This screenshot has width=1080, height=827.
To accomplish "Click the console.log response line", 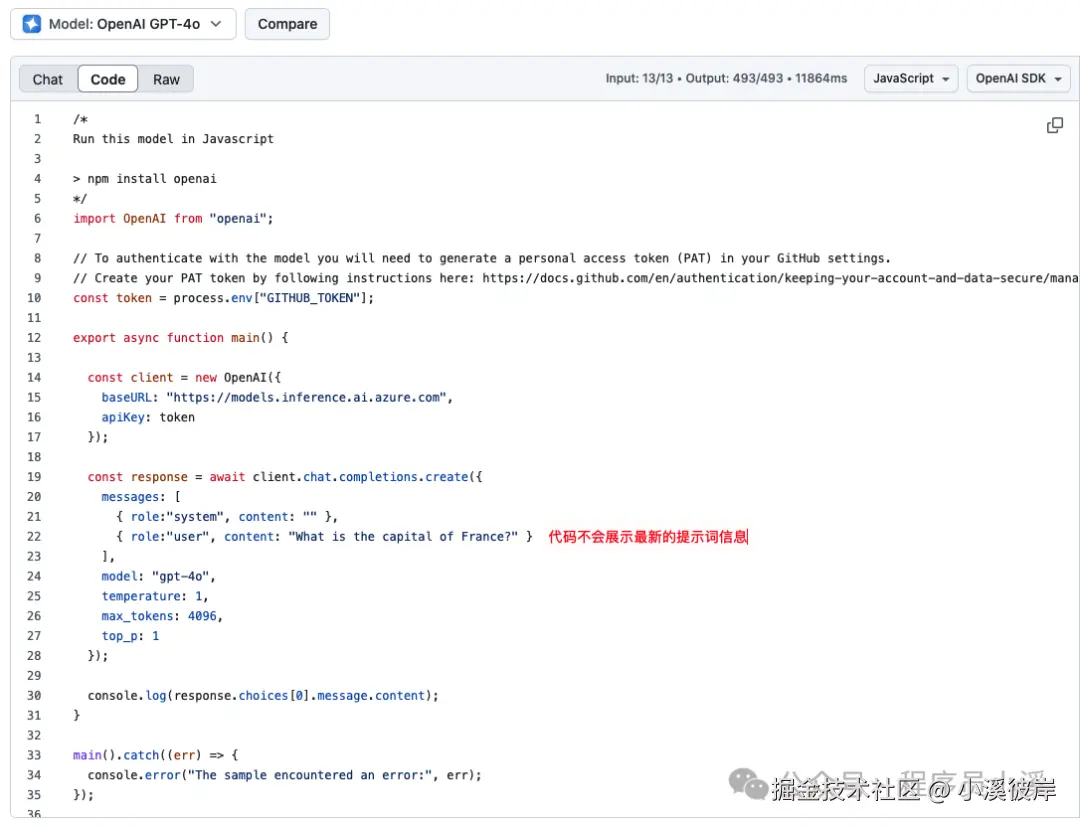I will coord(263,695).
